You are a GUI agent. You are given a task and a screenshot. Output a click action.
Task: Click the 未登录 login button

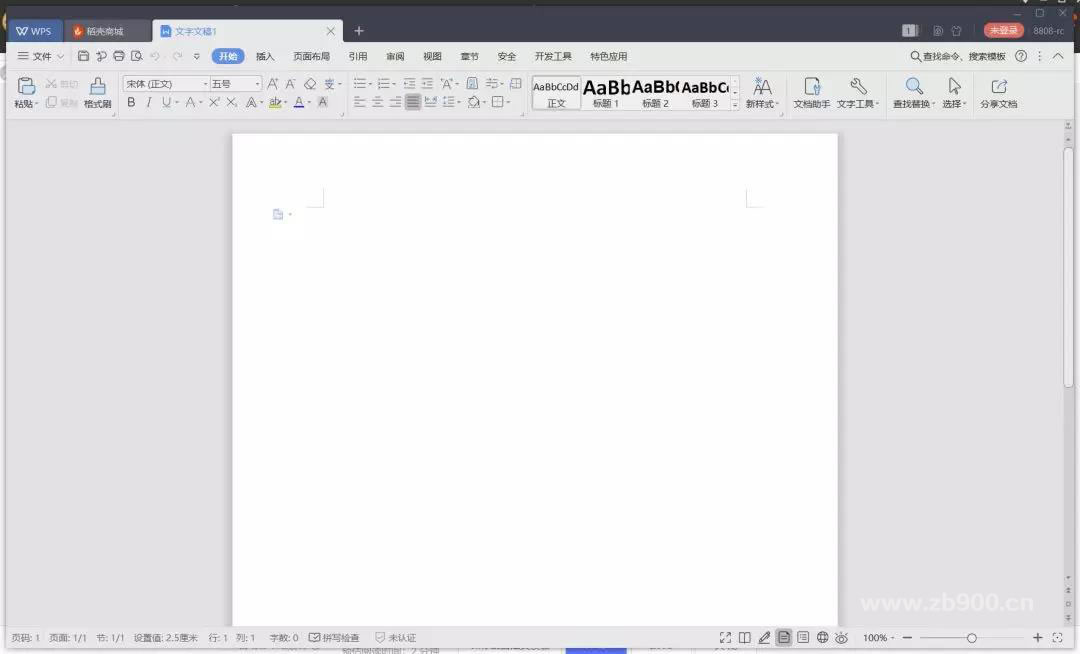1002,31
